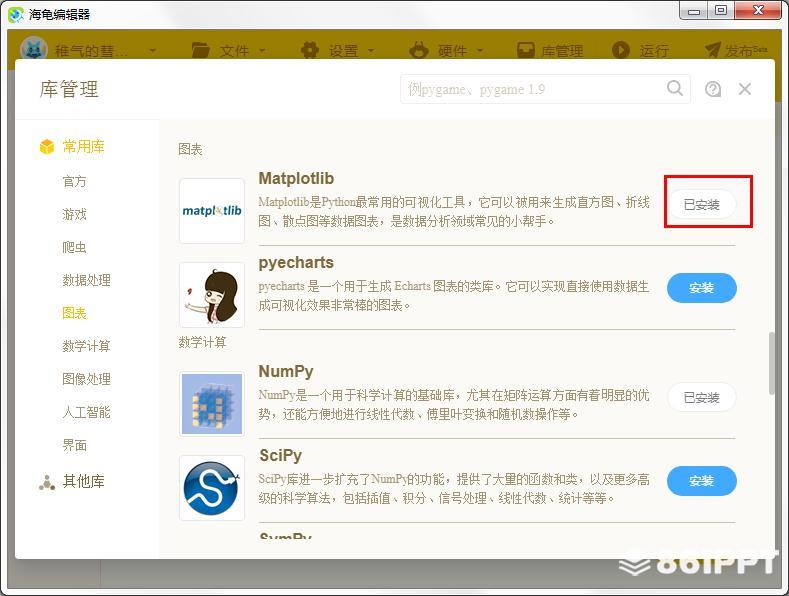
Task: Expand the username dropdown arrow
Action: (152, 51)
